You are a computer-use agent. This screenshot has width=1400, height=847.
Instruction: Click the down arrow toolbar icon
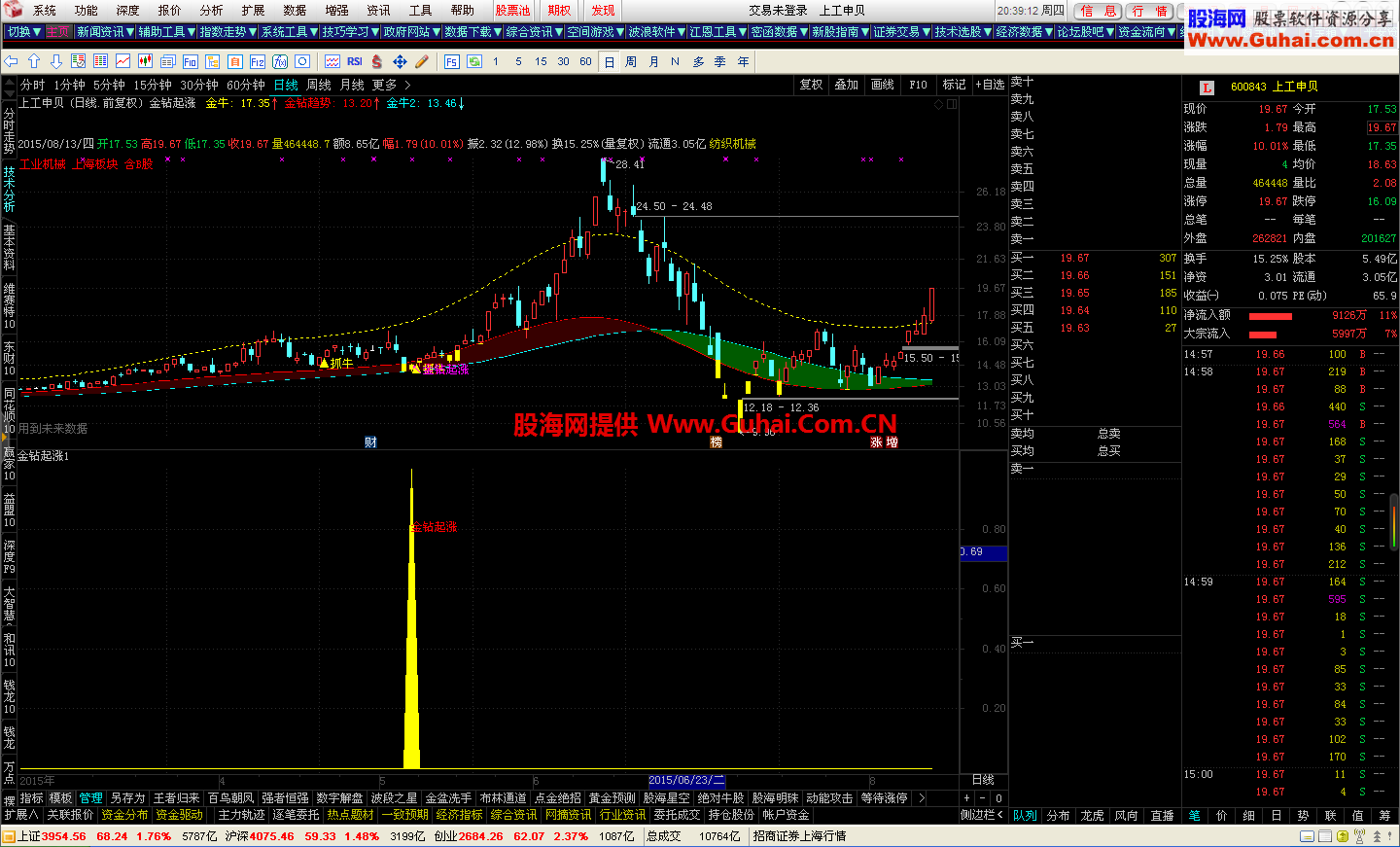[56, 61]
